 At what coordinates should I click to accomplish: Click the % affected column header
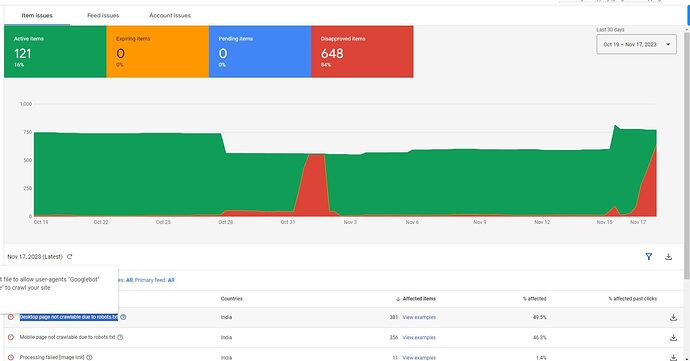(535, 298)
